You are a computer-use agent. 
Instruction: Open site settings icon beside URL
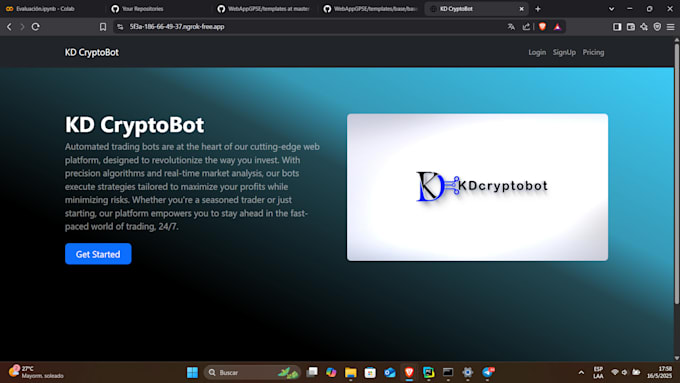pos(120,27)
